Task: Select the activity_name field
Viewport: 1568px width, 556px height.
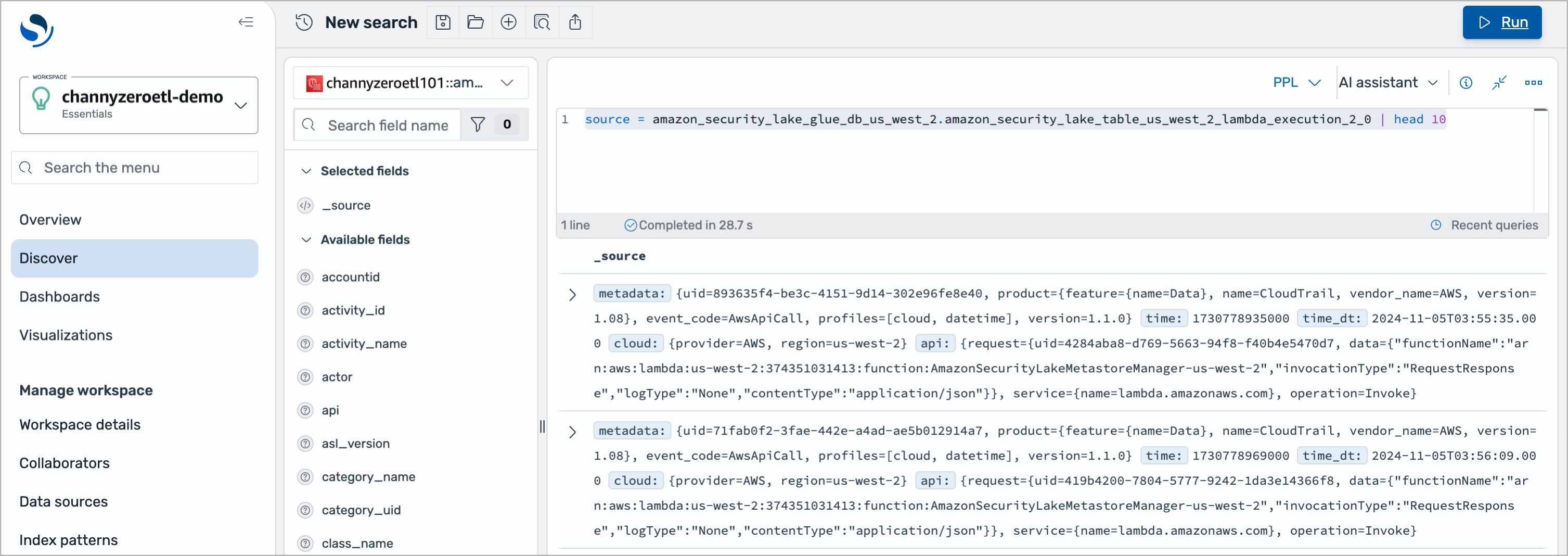Action: tap(364, 344)
